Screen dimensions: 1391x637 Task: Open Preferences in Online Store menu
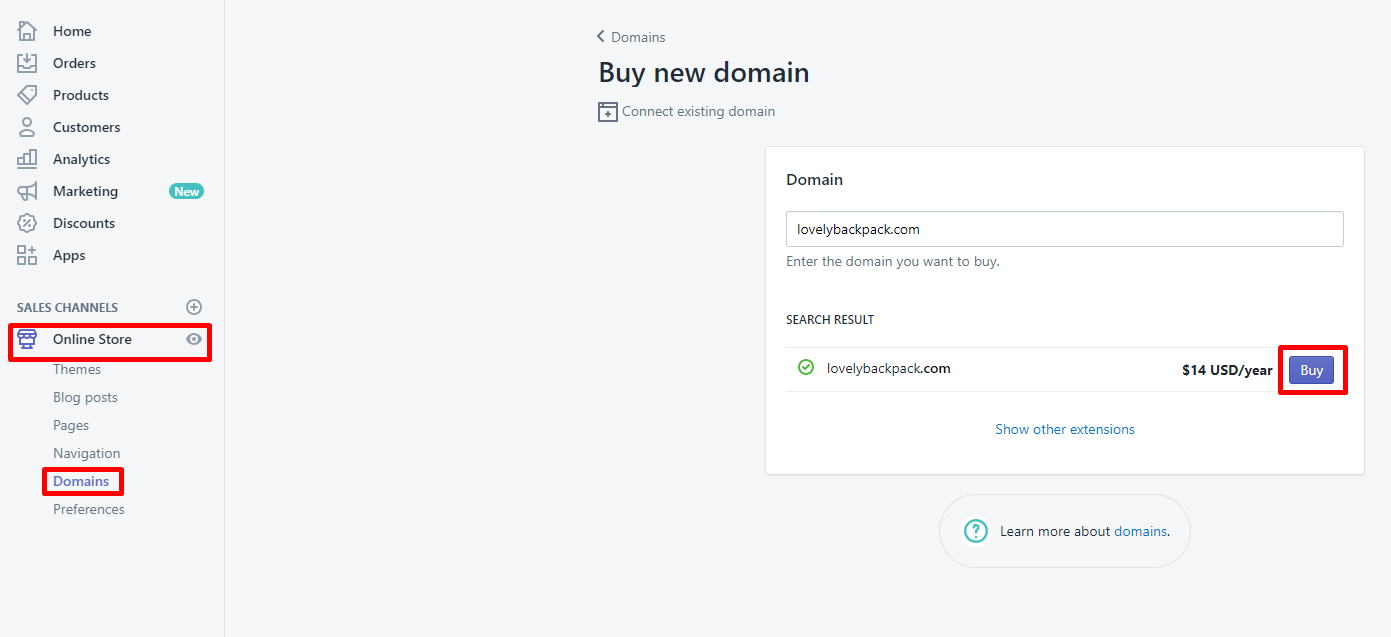click(89, 509)
